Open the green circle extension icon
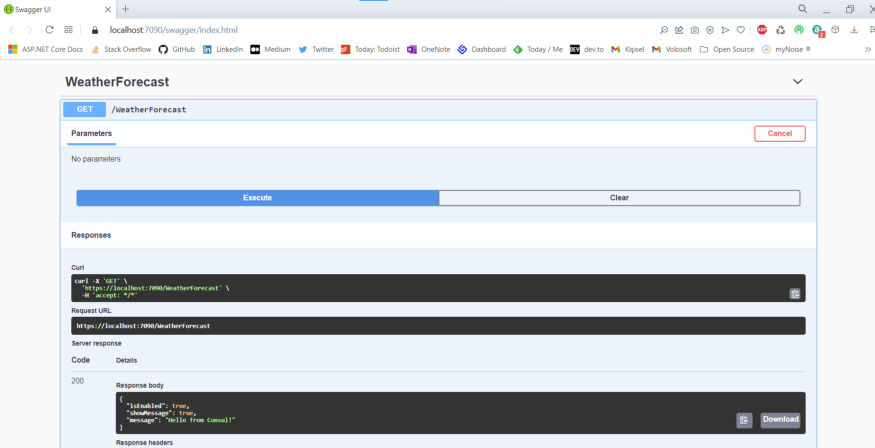This screenshot has height=448, width=875. 799,30
